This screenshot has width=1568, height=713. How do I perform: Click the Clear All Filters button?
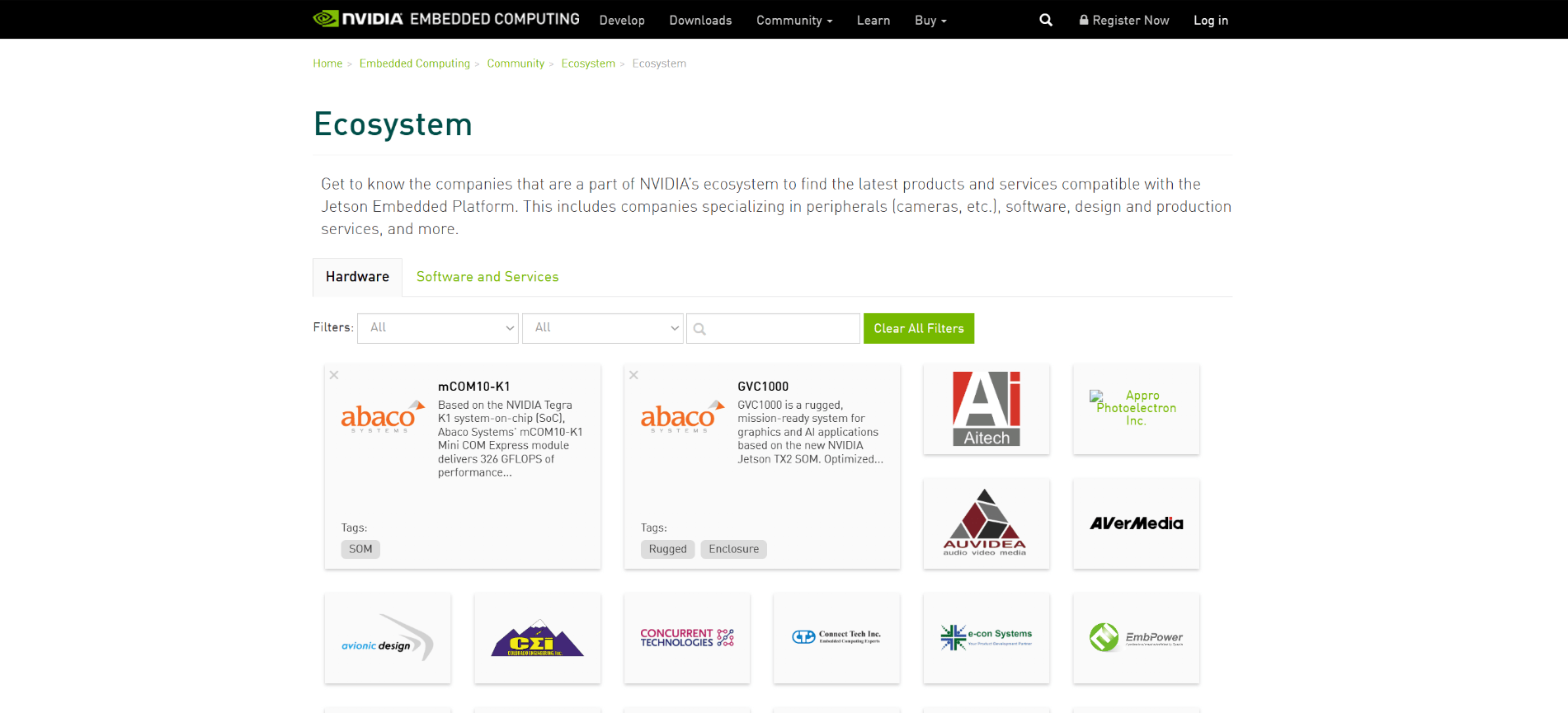coord(919,328)
